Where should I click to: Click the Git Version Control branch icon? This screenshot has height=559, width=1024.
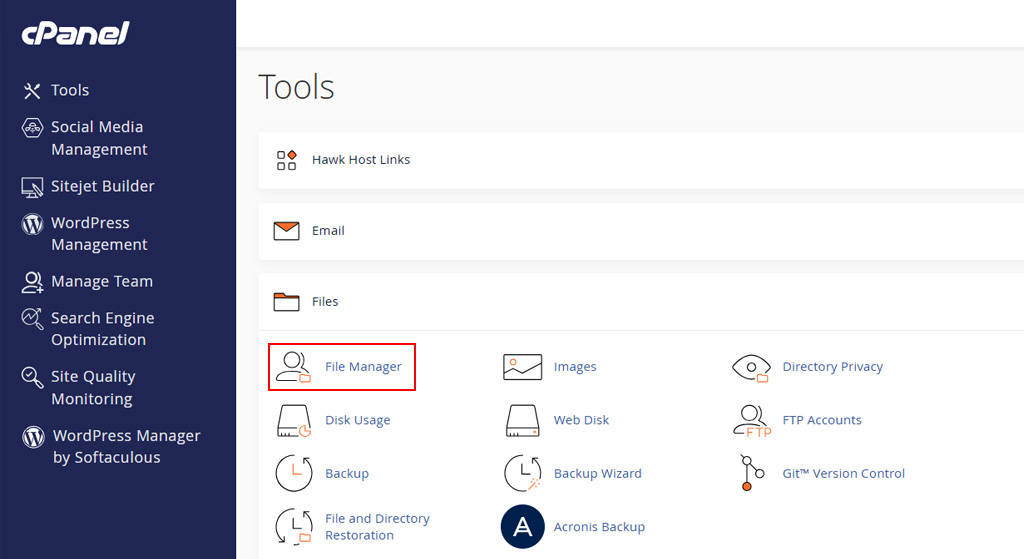(752, 473)
